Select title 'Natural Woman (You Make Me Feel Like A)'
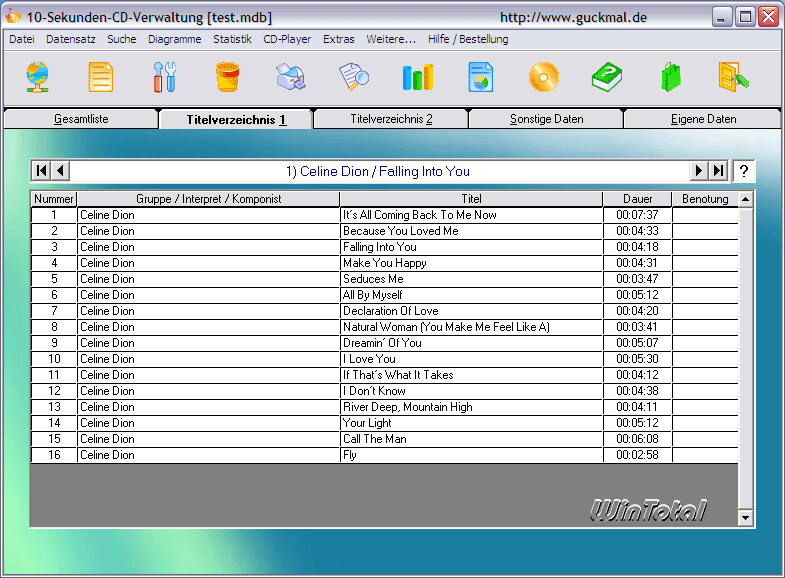785x578 pixels. (x=471, y=327)
